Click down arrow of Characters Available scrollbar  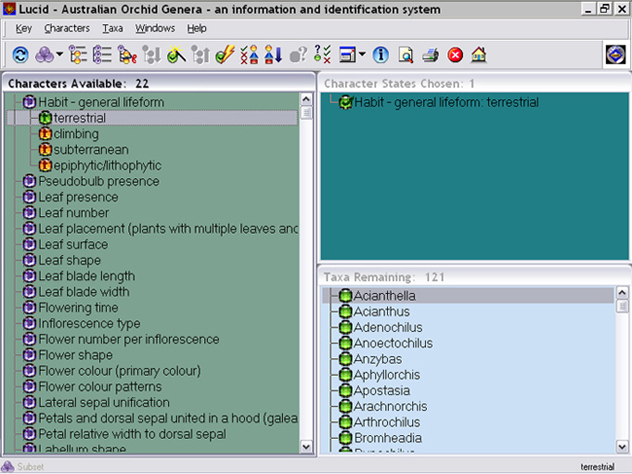306,446
